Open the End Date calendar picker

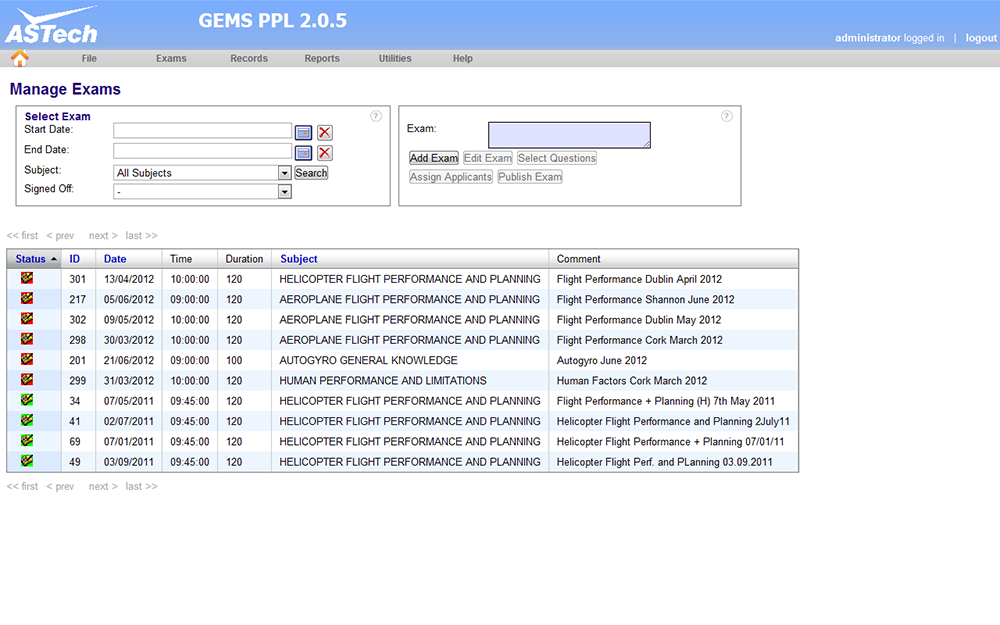coord(304,152)
